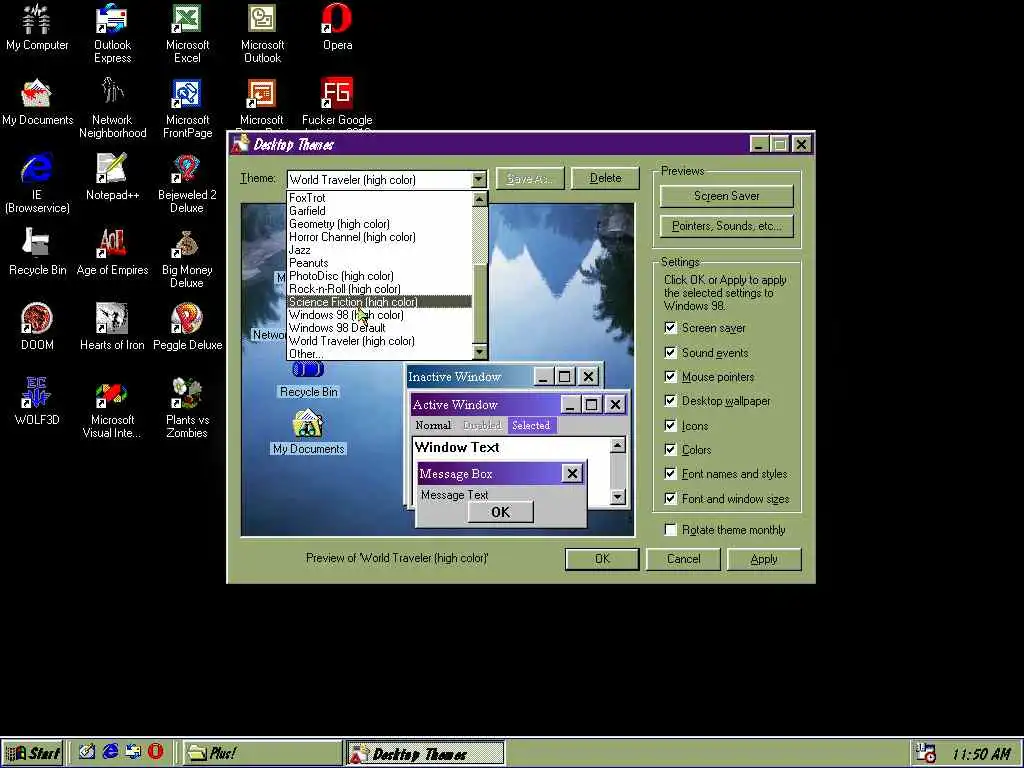Enable Rotate theme monthly

pos(670,530)
